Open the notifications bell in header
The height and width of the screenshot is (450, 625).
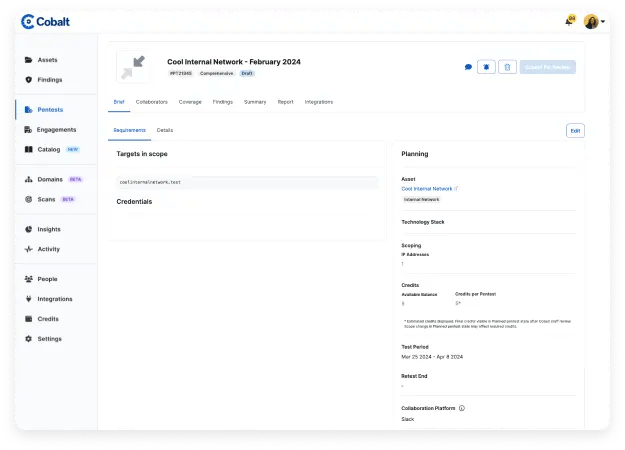point(569,21)
